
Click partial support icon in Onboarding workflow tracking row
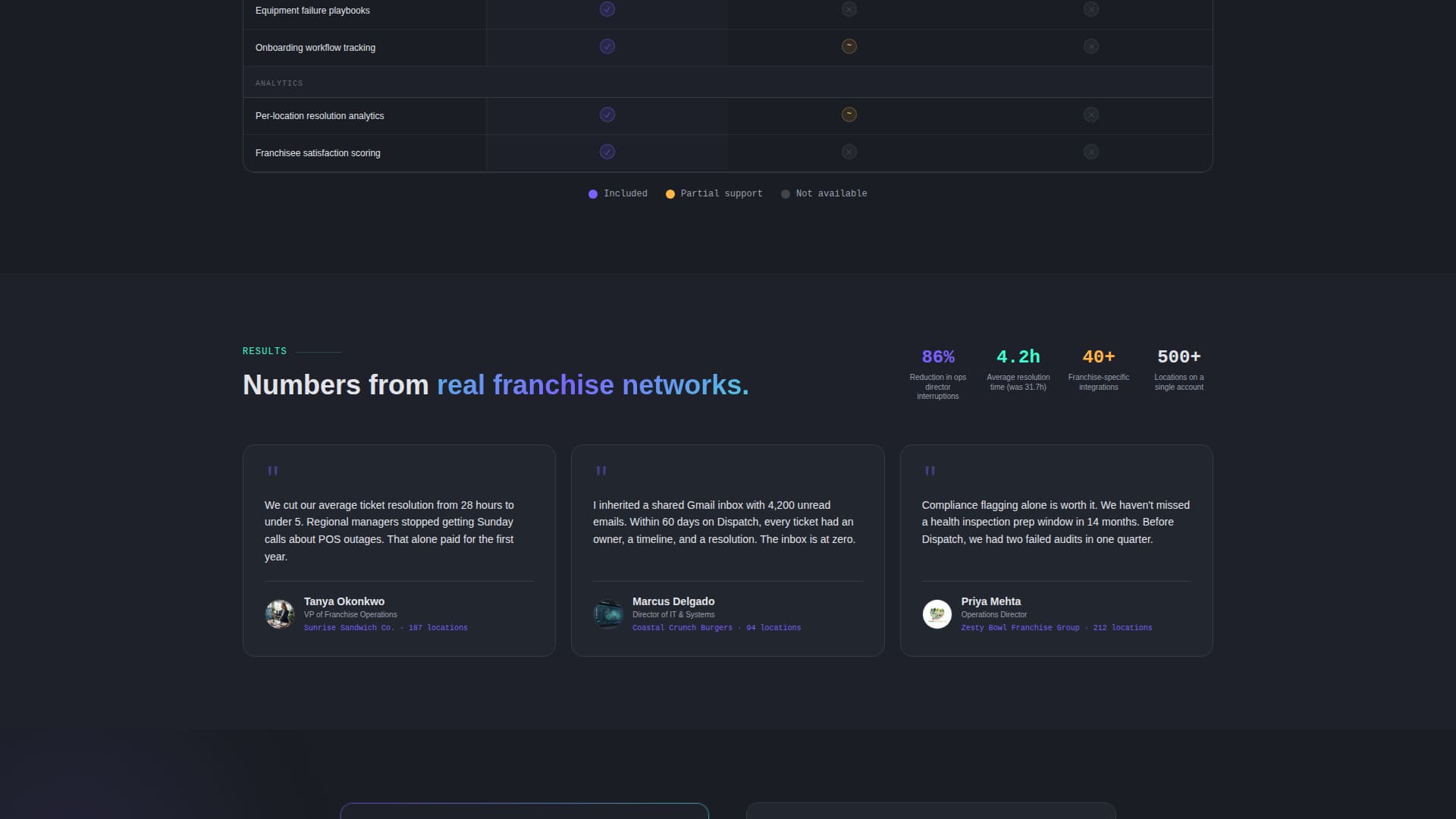tap(849, 46)
